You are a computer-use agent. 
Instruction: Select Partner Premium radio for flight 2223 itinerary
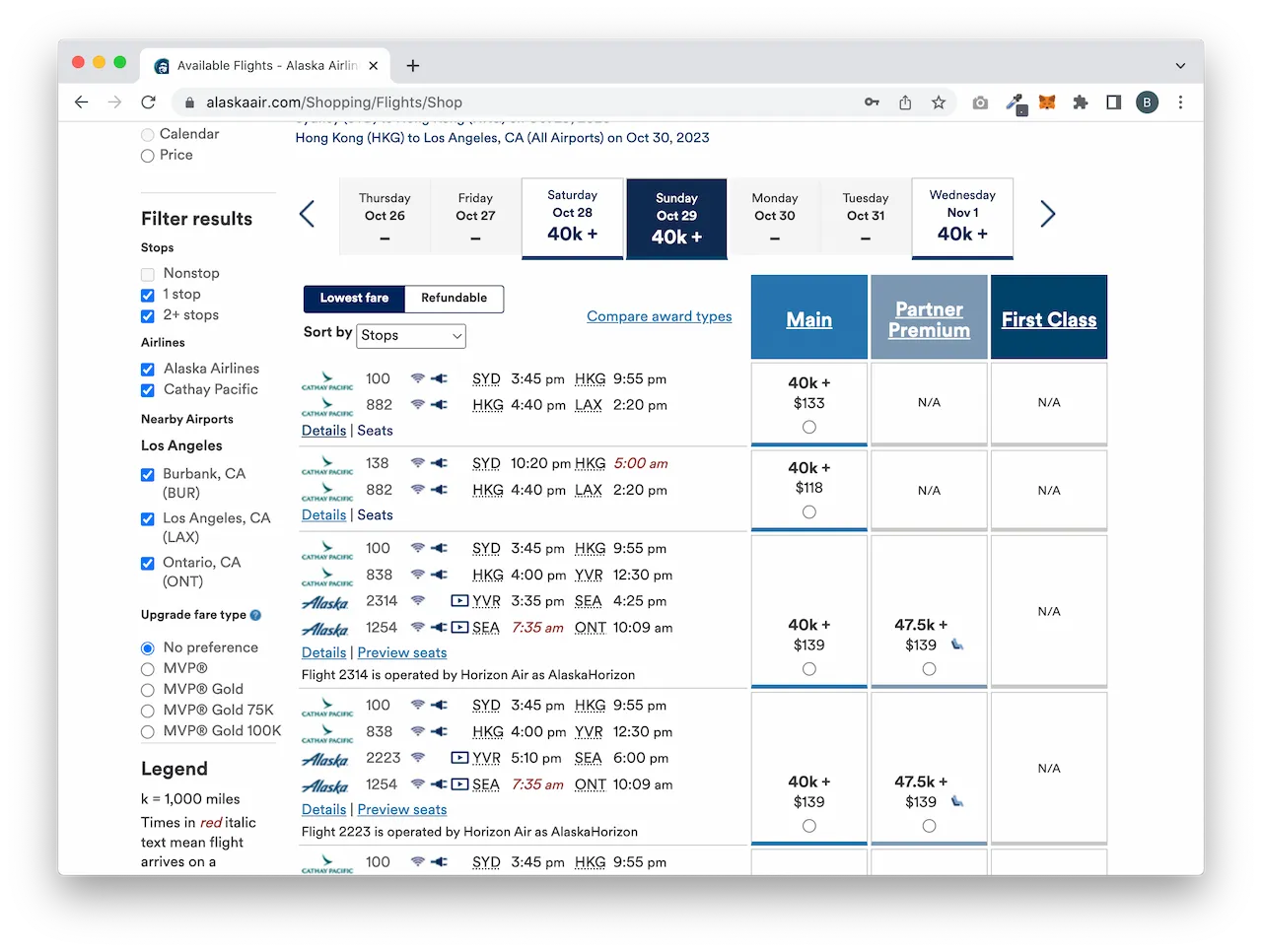[x=929, y=826]
